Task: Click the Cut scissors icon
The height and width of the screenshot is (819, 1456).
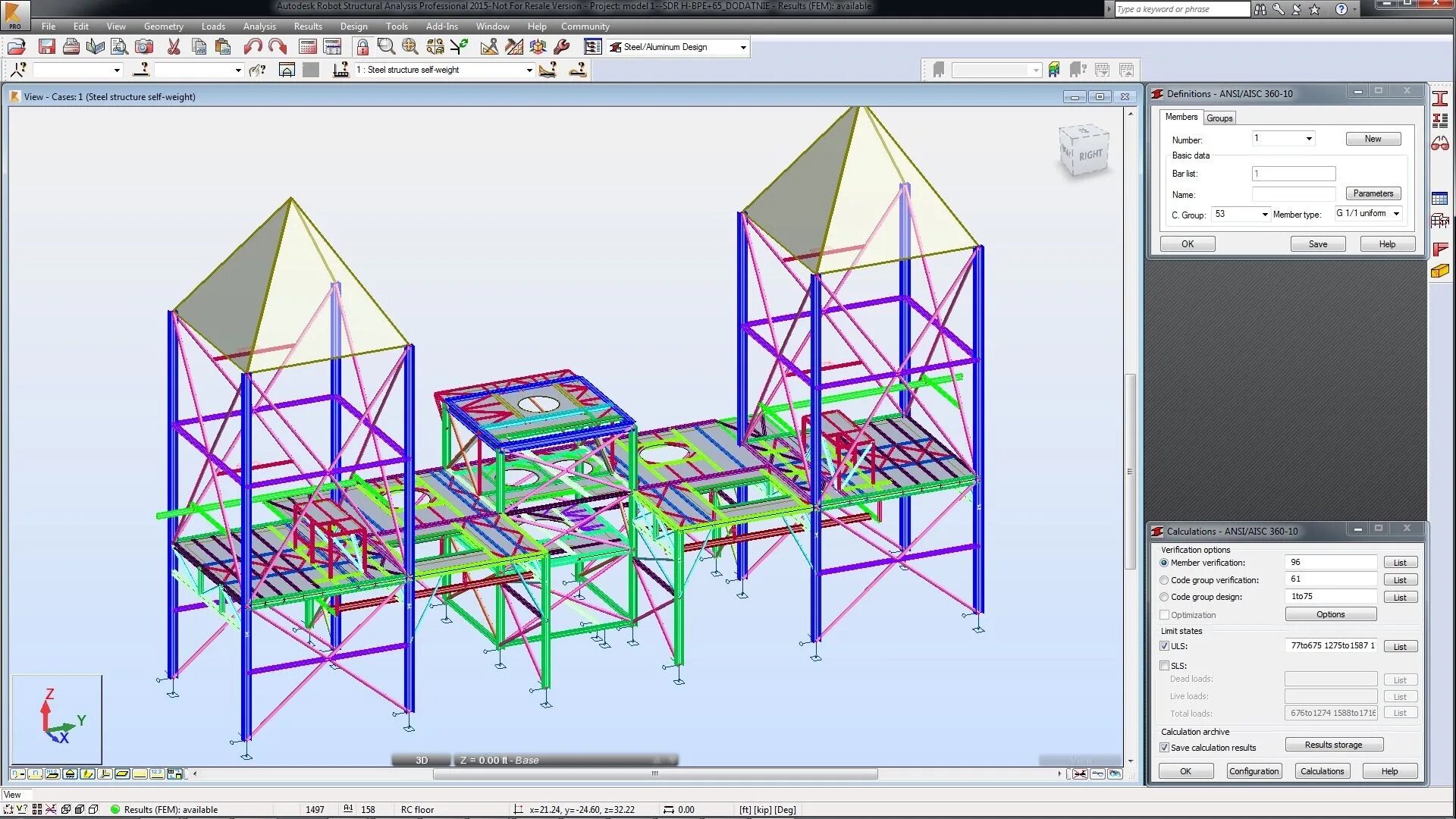Action: coord(174,47)
